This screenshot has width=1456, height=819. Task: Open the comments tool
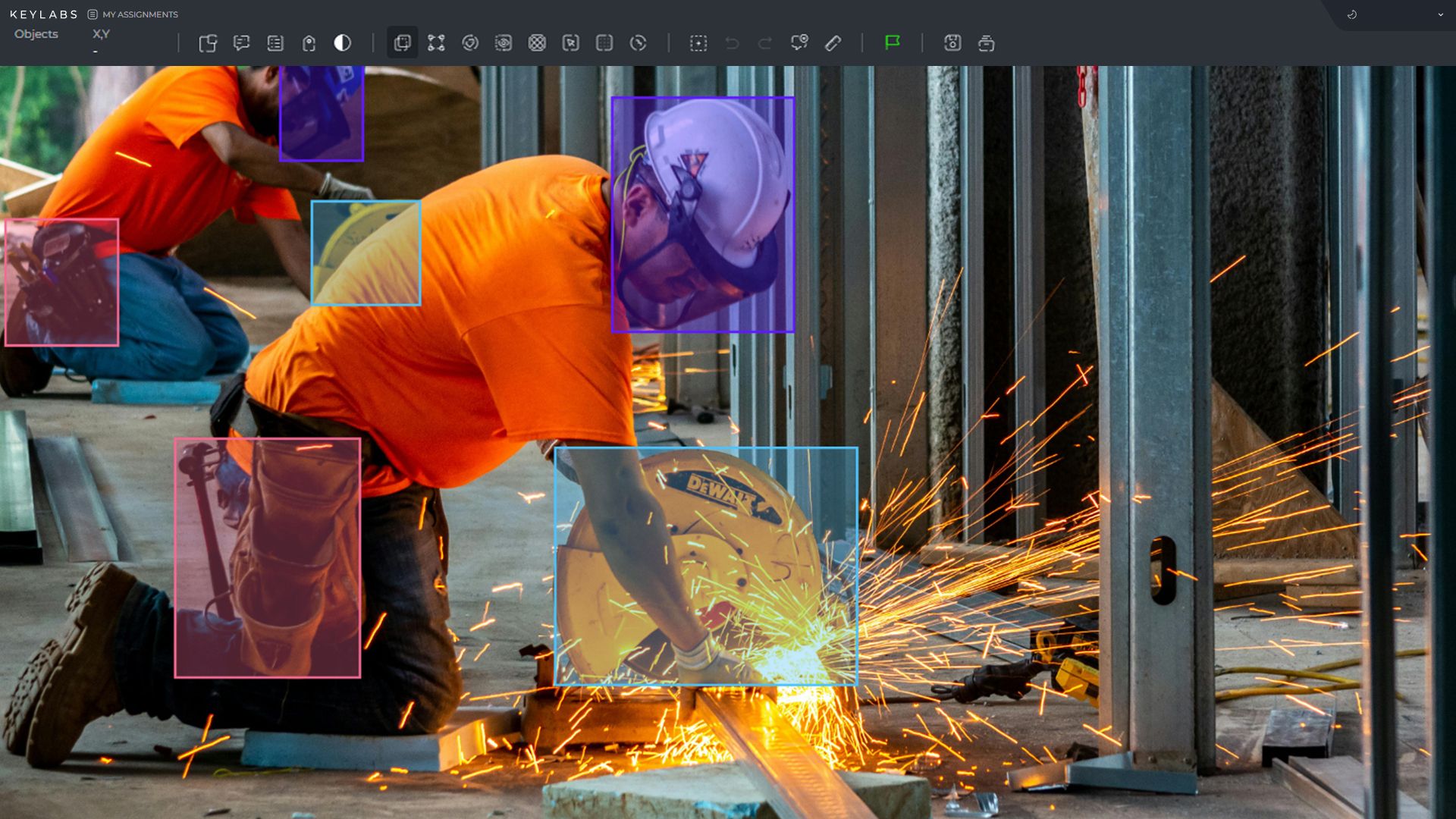242,43
